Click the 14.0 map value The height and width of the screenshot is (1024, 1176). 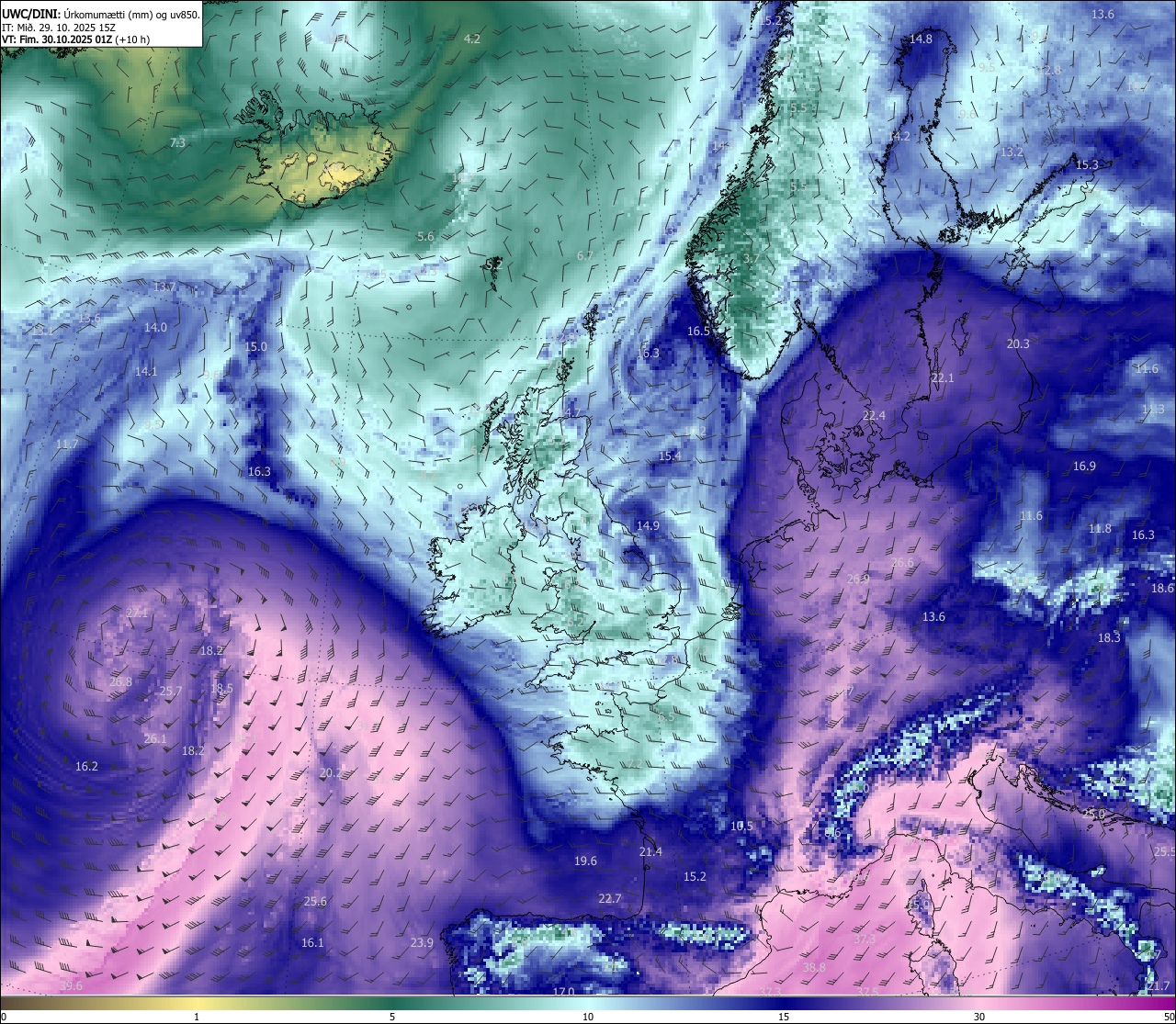point(155,327)
